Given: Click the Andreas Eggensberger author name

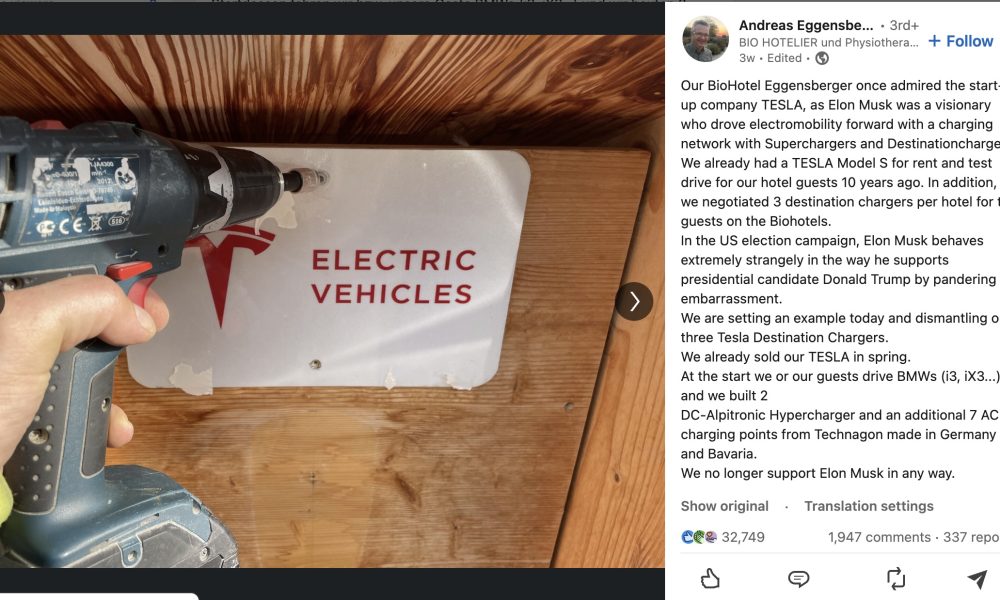Looking at the screenshot, I should point(806,26).
